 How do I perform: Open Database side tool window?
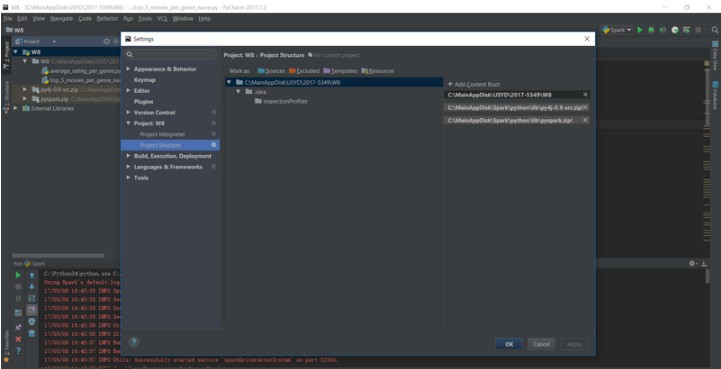click(715, 95)
